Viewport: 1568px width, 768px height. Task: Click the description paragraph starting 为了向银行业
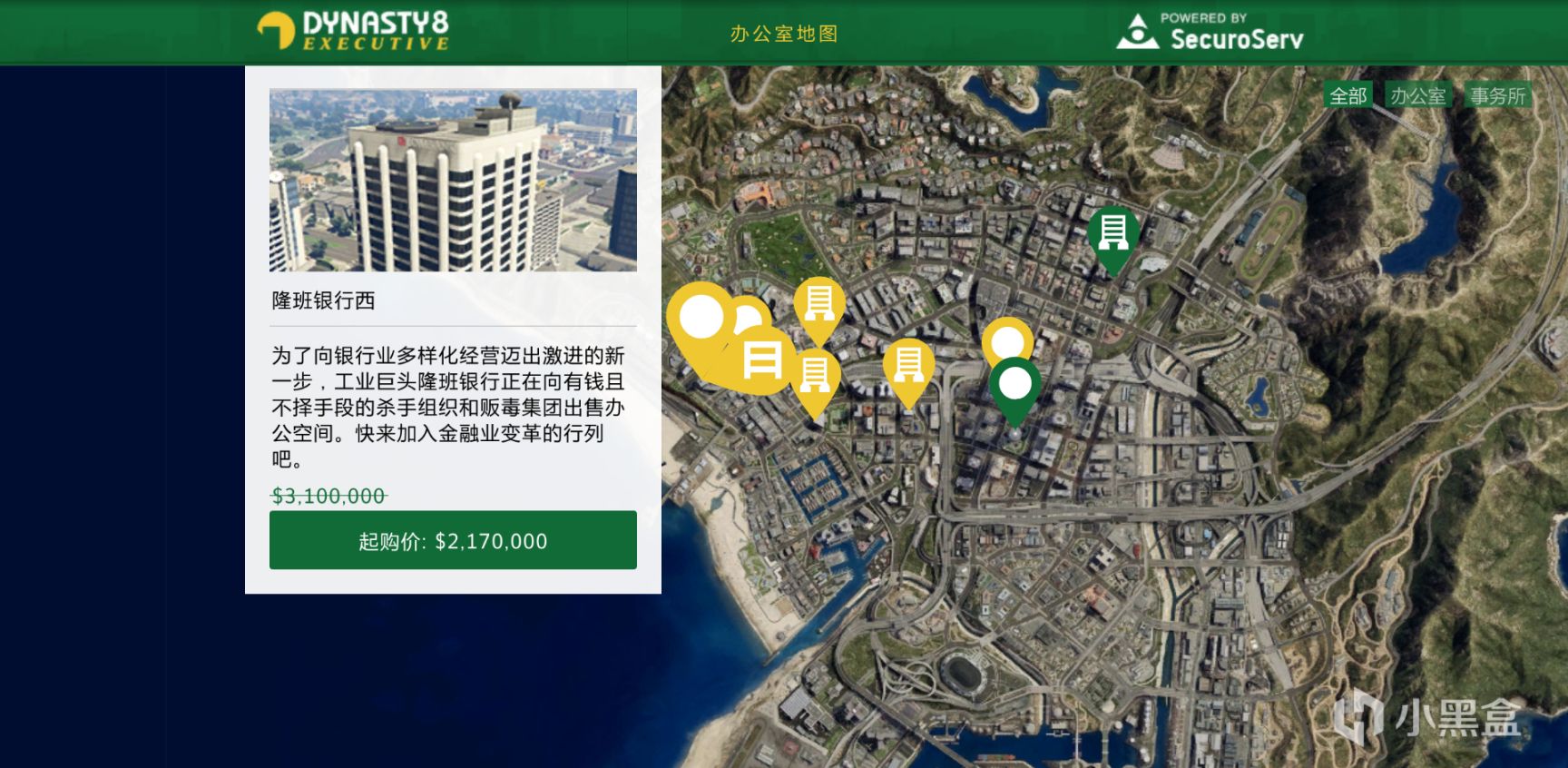point(450,407)
